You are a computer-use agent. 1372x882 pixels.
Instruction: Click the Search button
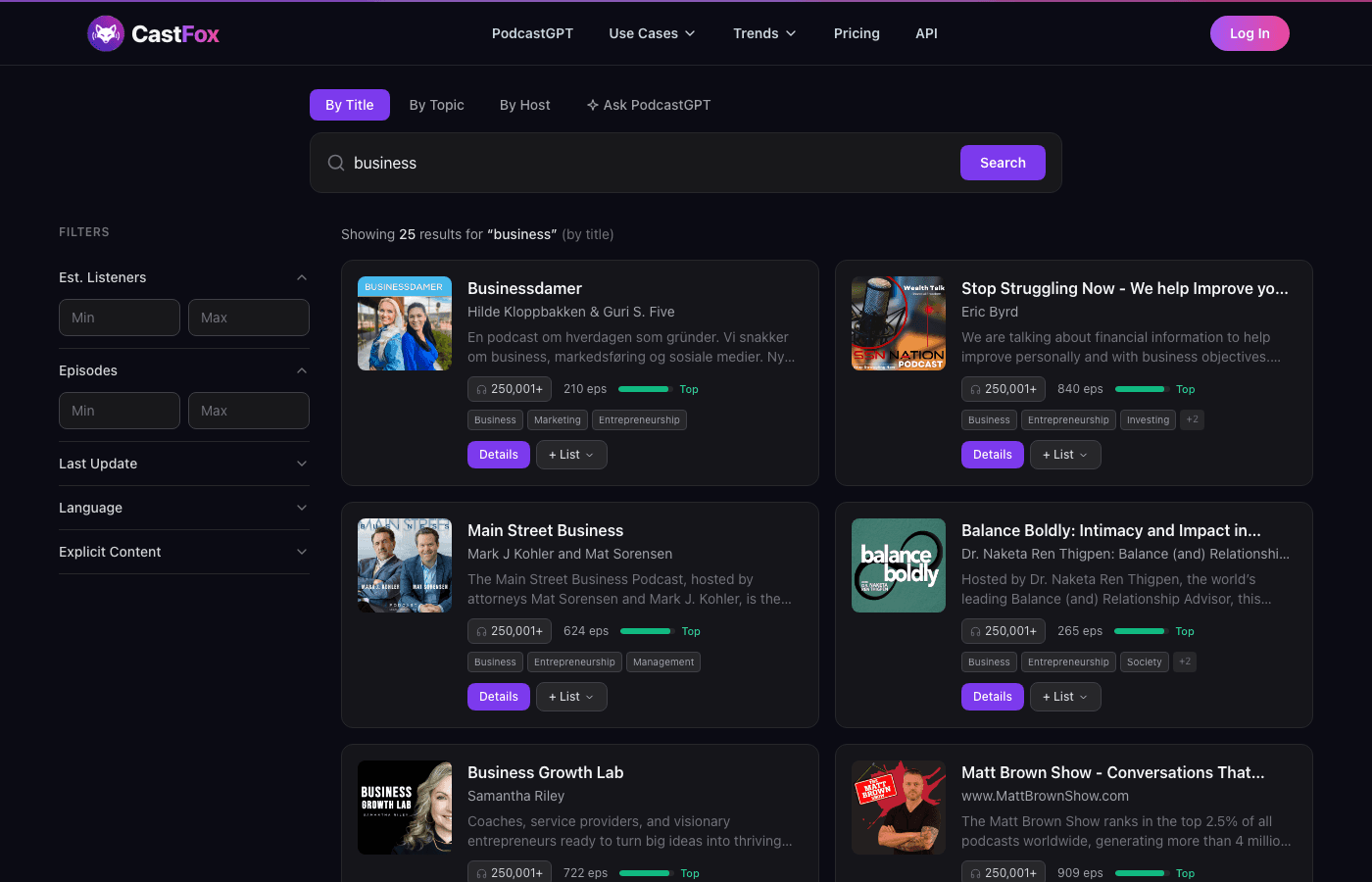point(1003,162)
